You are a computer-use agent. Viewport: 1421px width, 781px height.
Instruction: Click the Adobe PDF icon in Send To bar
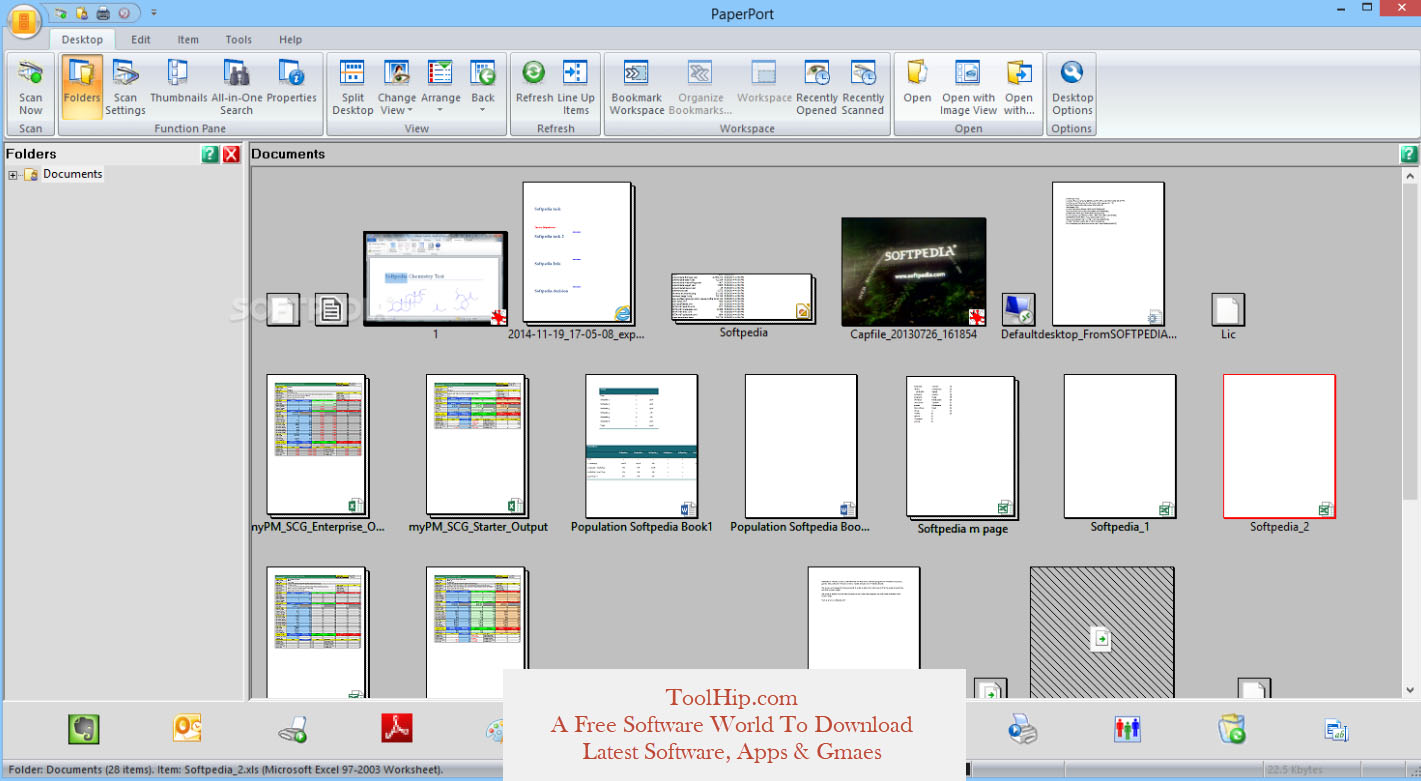[x=397, y=729]
